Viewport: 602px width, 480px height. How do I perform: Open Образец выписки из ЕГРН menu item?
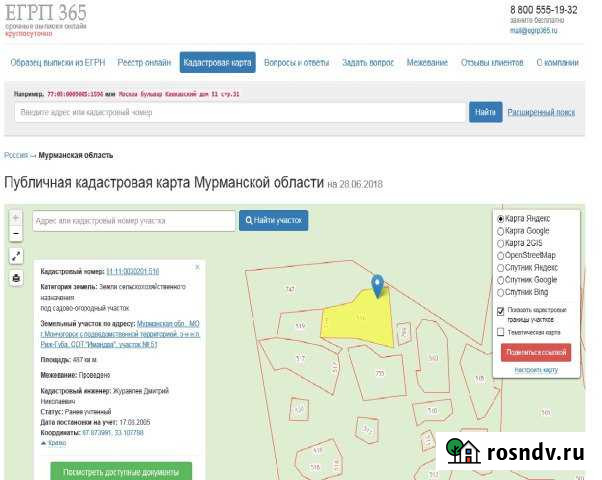(x=58, y=63)
